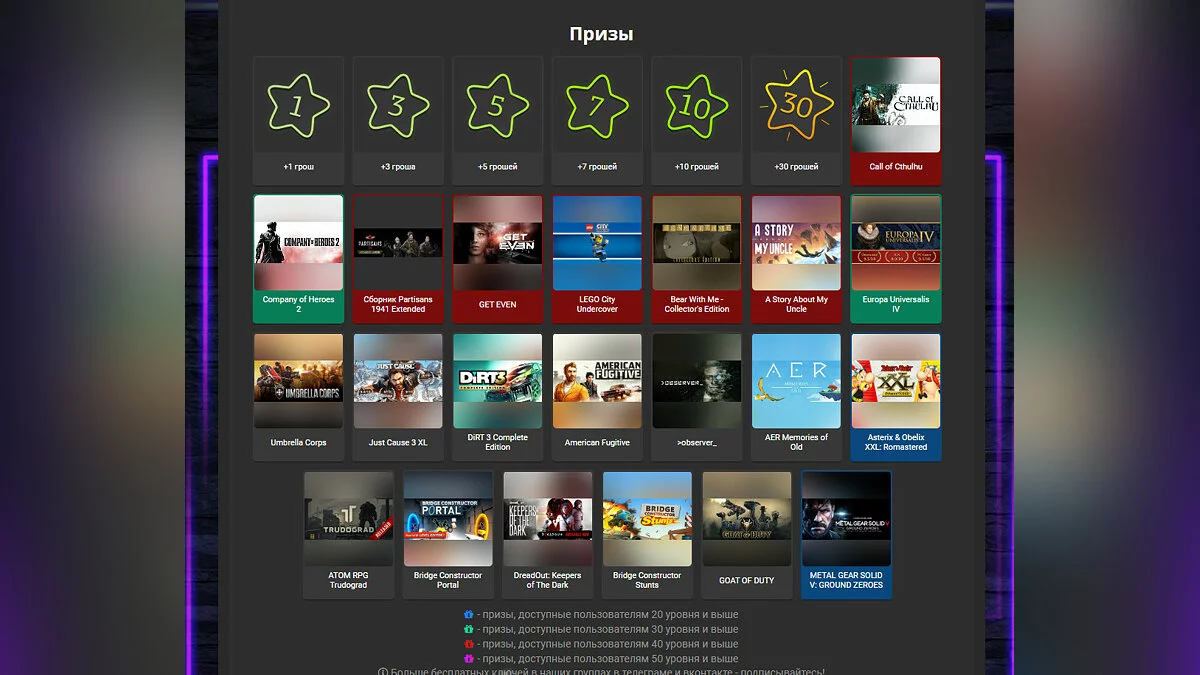
Task: Select the GET EVEN game thumbnail
Action: click(497, 243)
